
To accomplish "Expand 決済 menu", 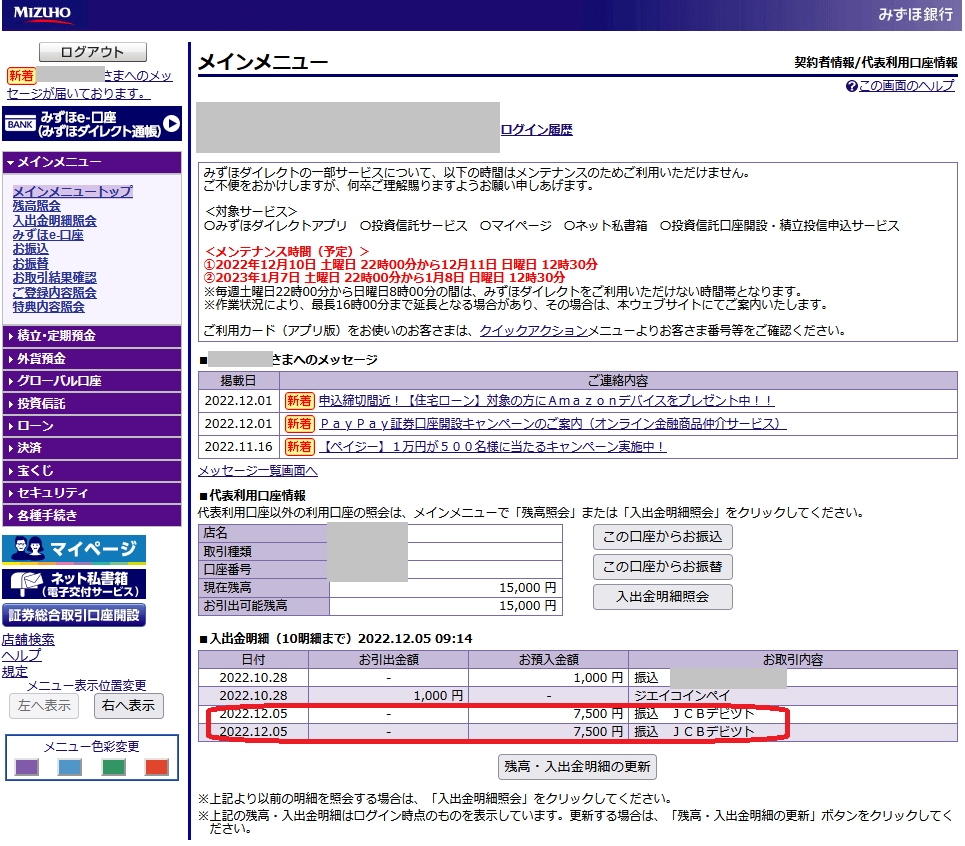I will point(92,448).
